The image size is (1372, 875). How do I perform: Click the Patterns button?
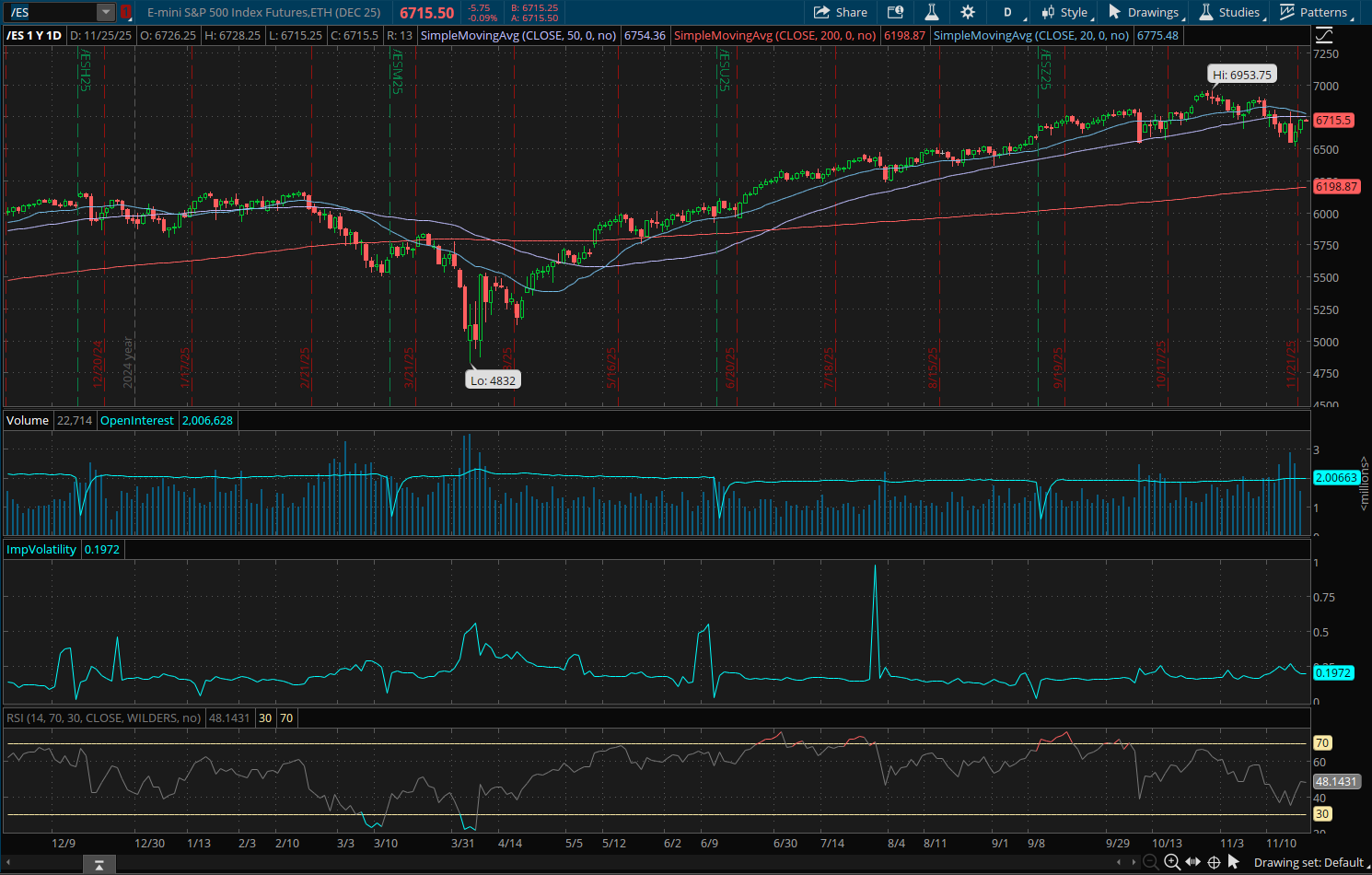1317,12
